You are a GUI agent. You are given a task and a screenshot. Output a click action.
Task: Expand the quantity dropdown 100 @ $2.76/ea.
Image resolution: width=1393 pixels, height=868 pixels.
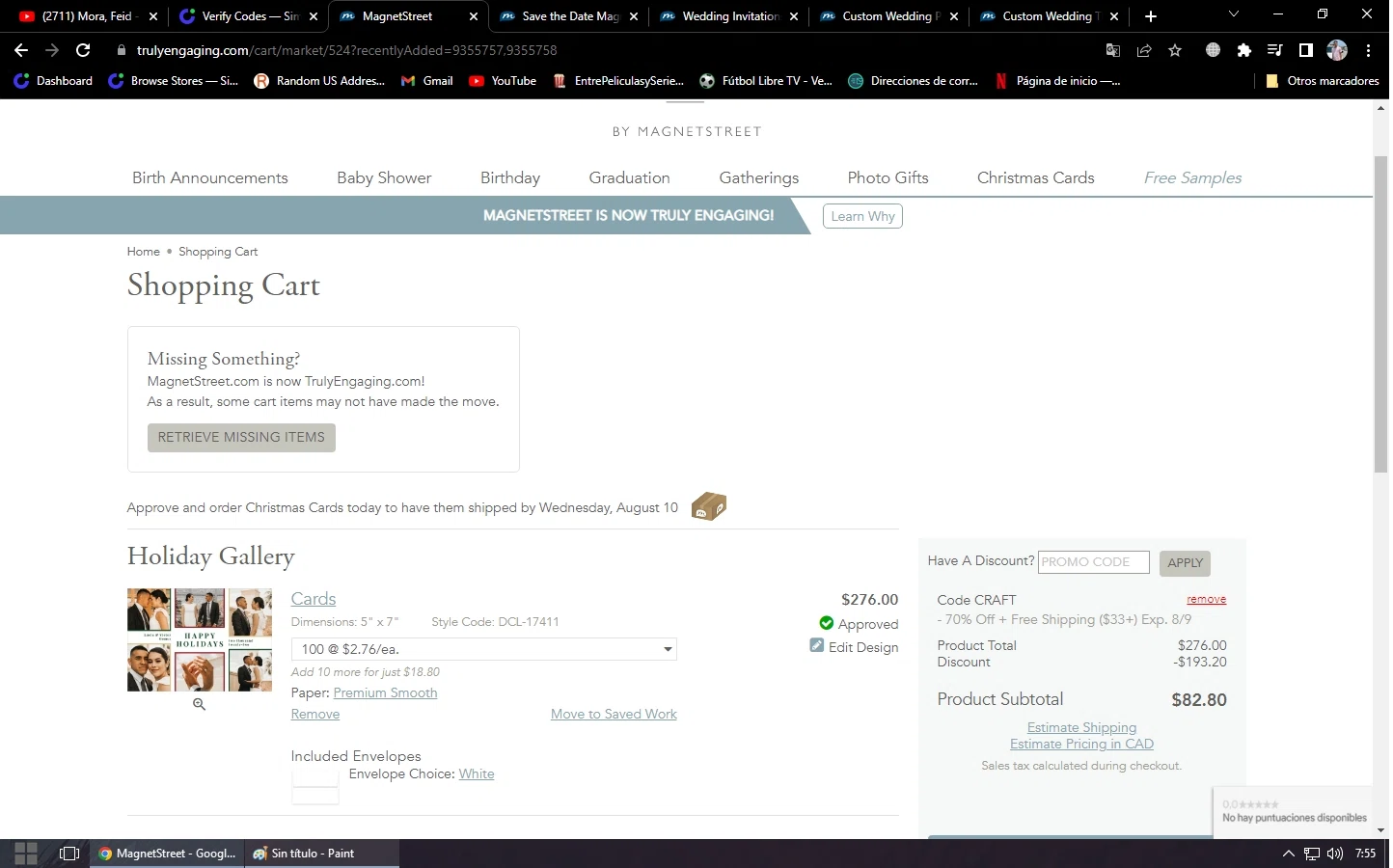484,649
